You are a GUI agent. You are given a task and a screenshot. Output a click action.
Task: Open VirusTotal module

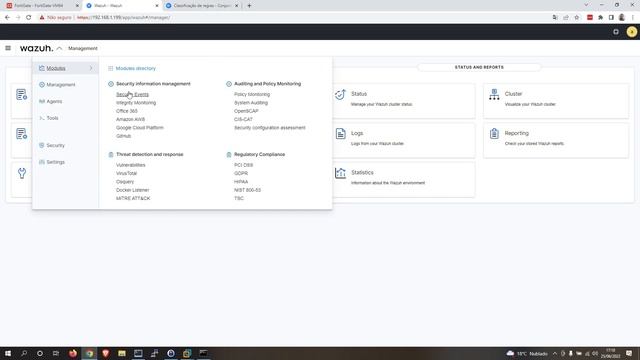127,173
